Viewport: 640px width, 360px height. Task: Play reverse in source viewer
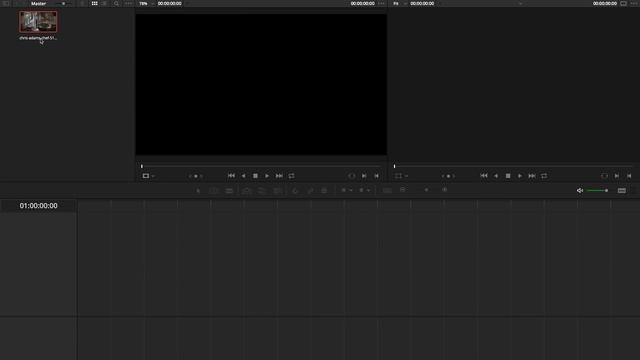[243, 176]
